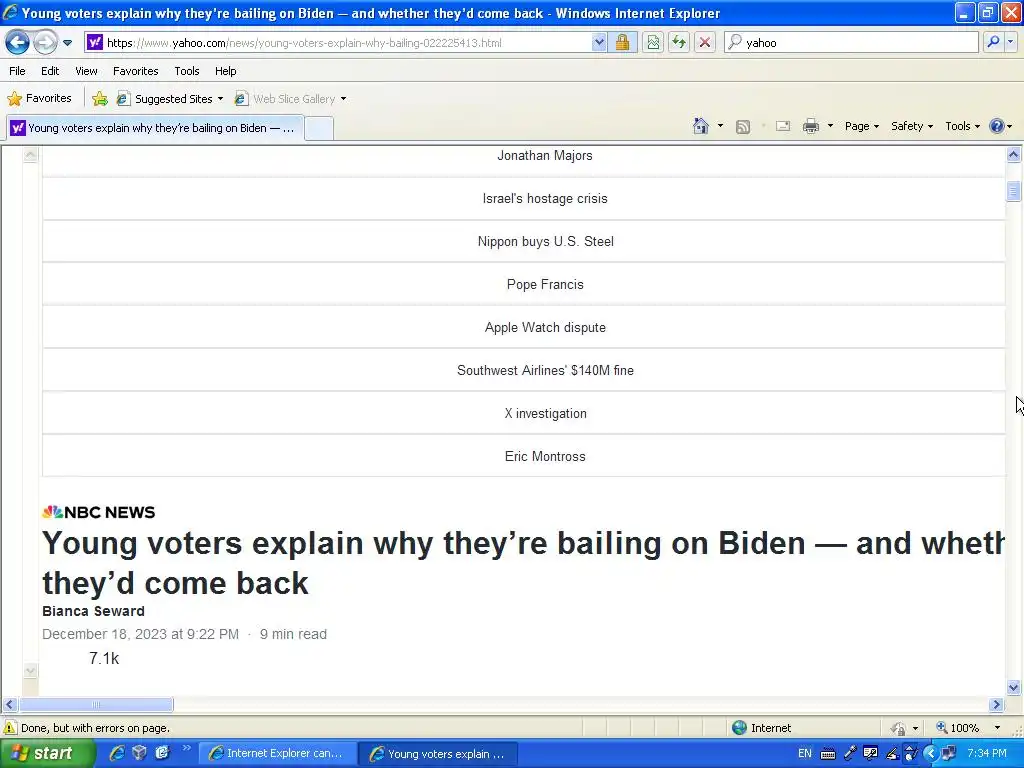Open the Pope Francis trending link
The width and height of the screenshot is (1024, 768).
545,285
